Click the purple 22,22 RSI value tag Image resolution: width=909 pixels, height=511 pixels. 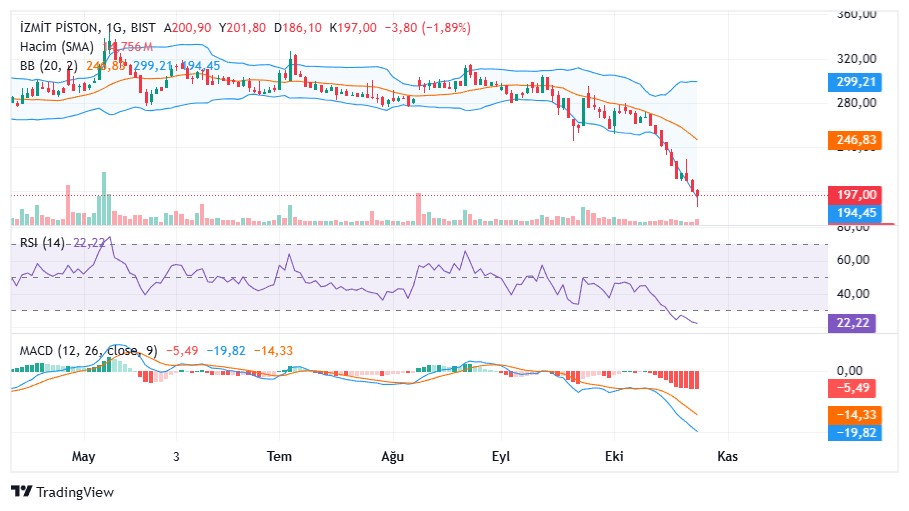[x=852, y=322]
